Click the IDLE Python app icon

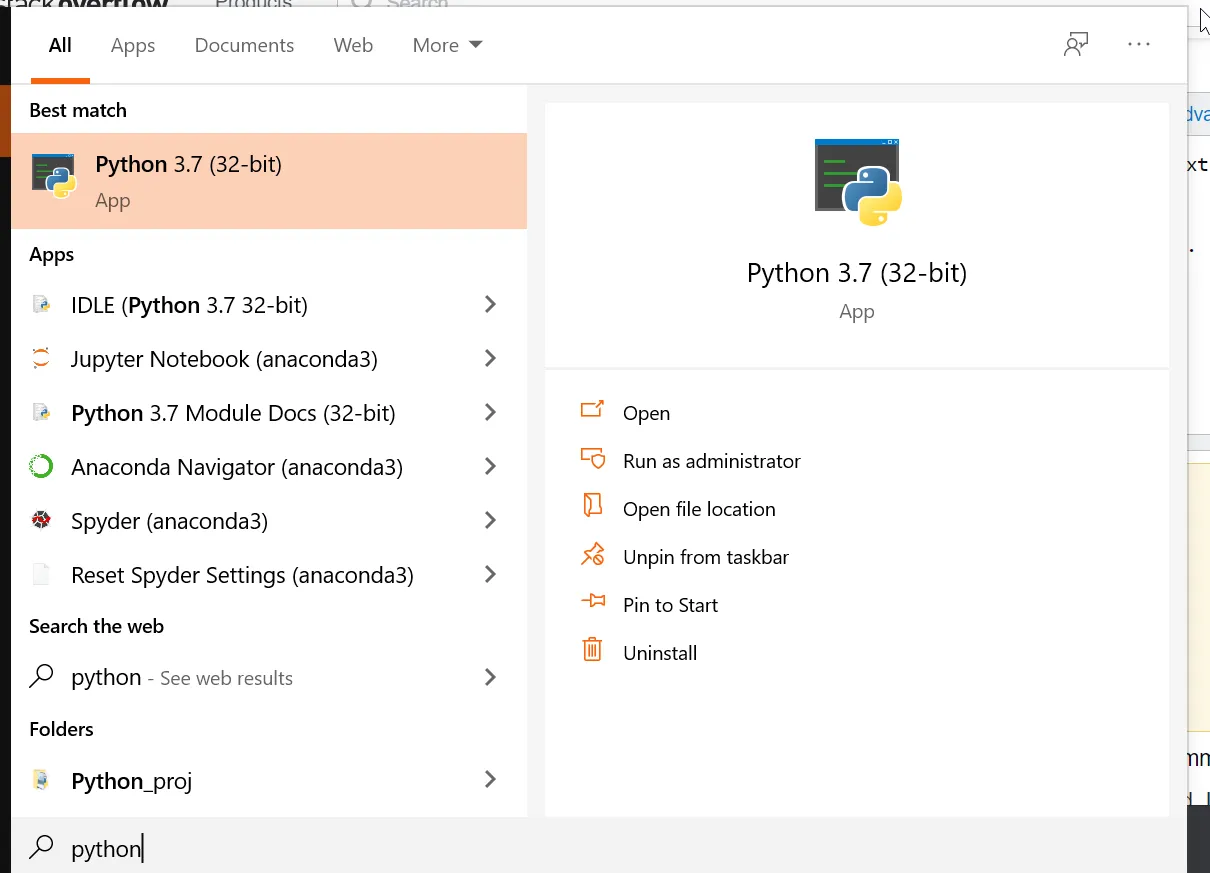pyautogui.click(x=41, y=305)
